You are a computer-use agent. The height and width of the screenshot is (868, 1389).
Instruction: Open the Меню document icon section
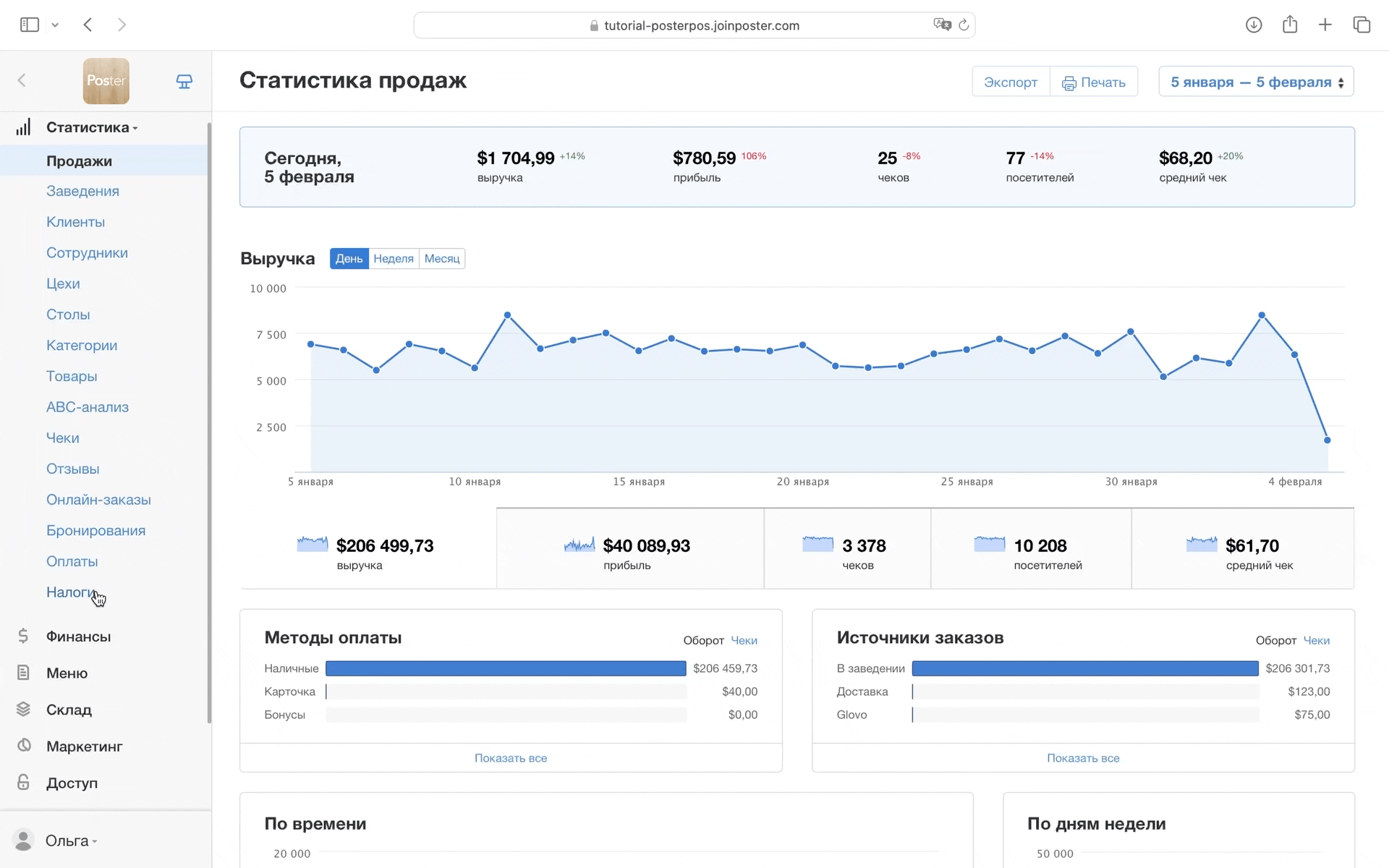[x=23, y=673]
